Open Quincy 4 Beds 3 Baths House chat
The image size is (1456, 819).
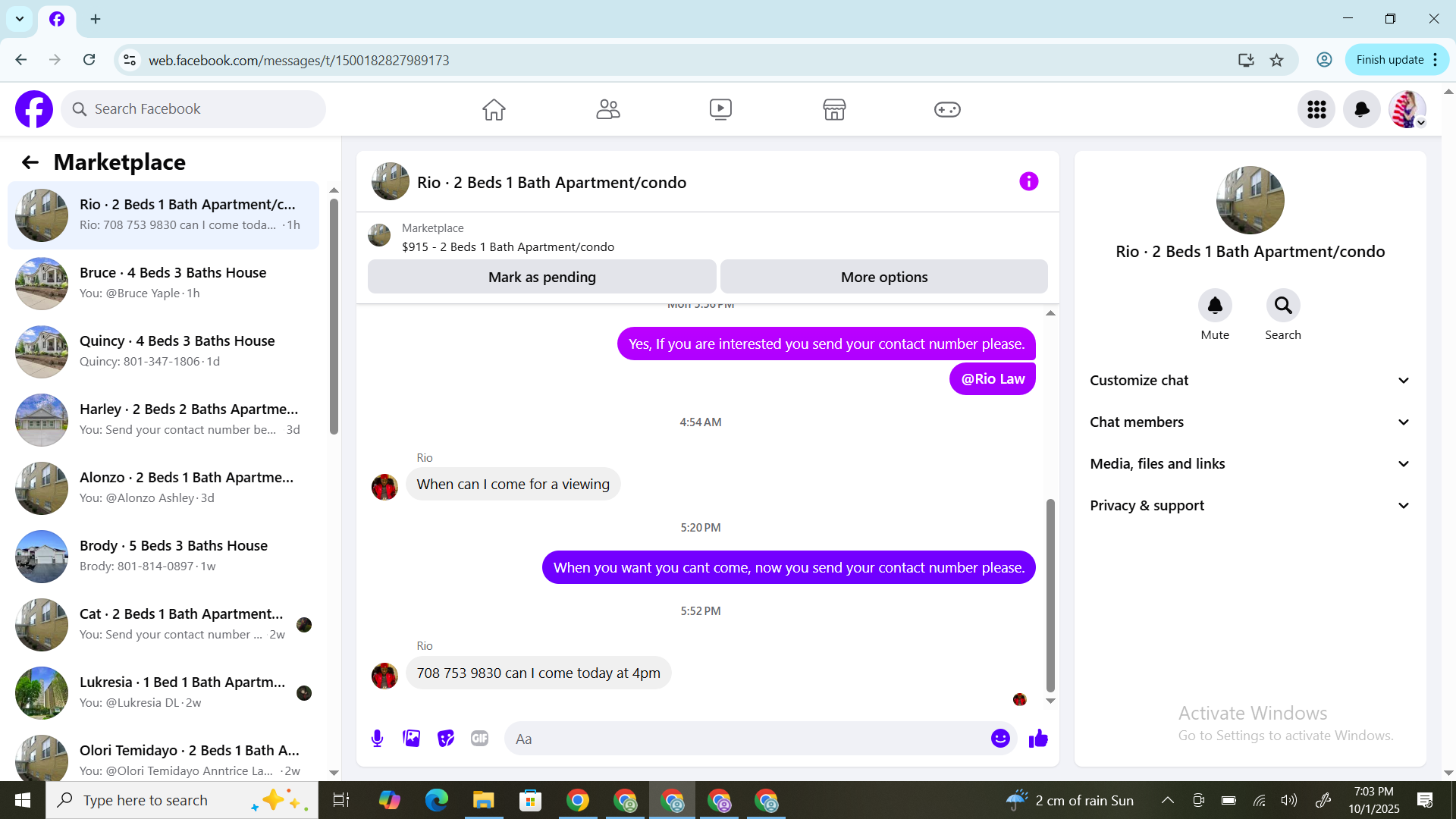pos(163,352)
